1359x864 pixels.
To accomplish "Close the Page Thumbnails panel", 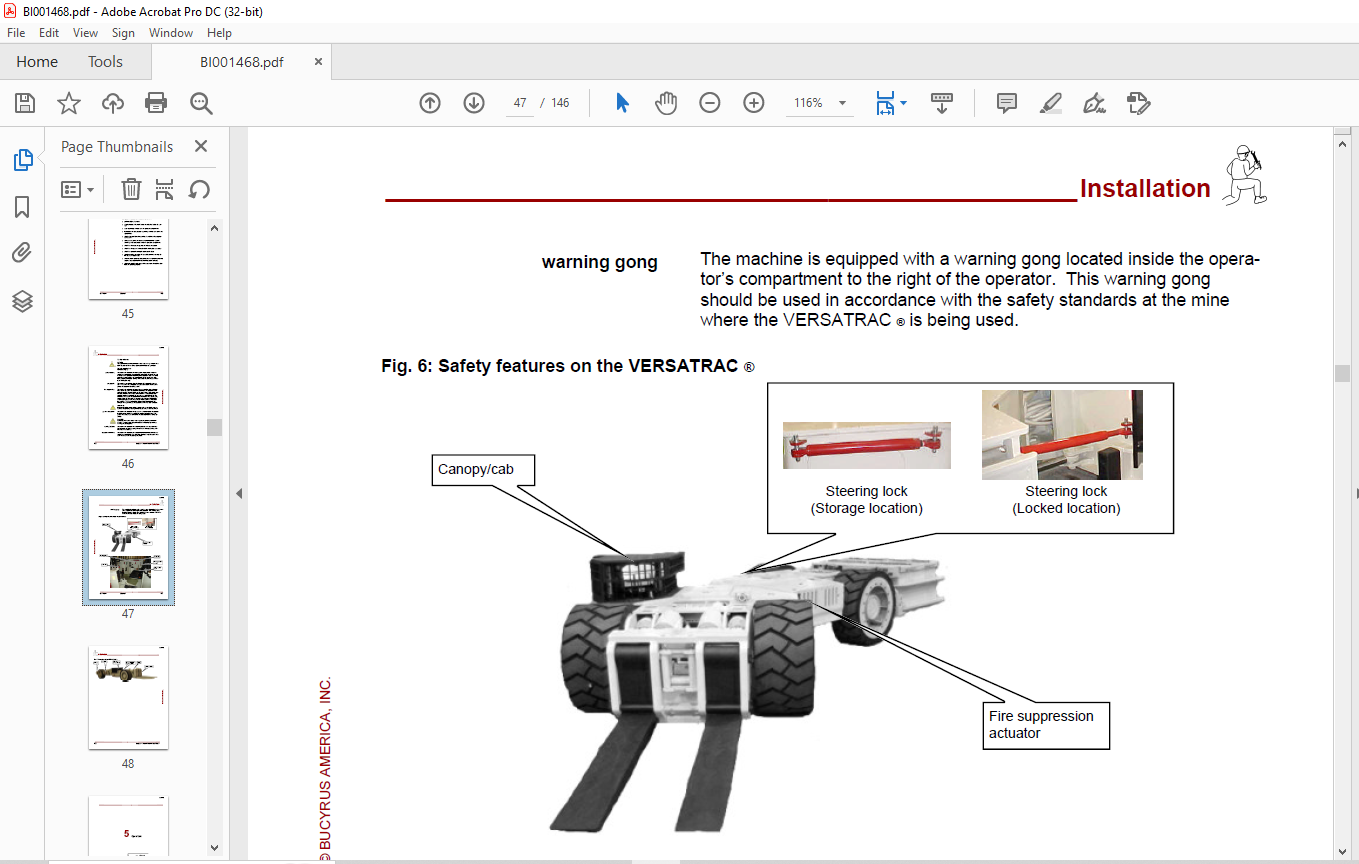I will (201, 146).
